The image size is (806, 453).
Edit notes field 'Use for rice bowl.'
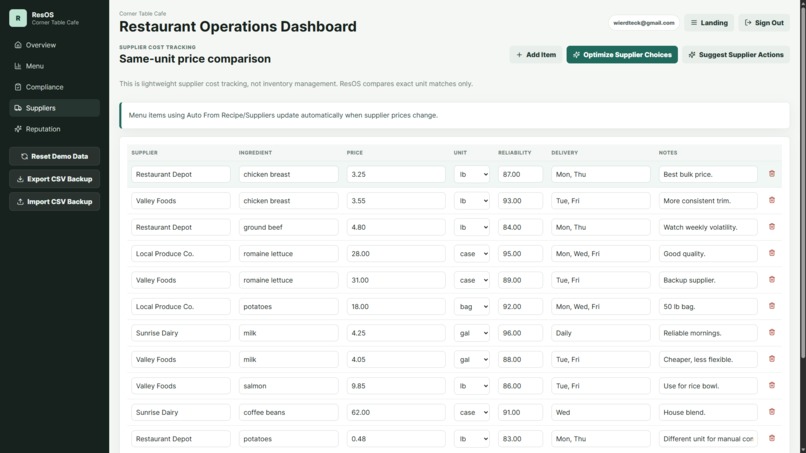point(708,386)
